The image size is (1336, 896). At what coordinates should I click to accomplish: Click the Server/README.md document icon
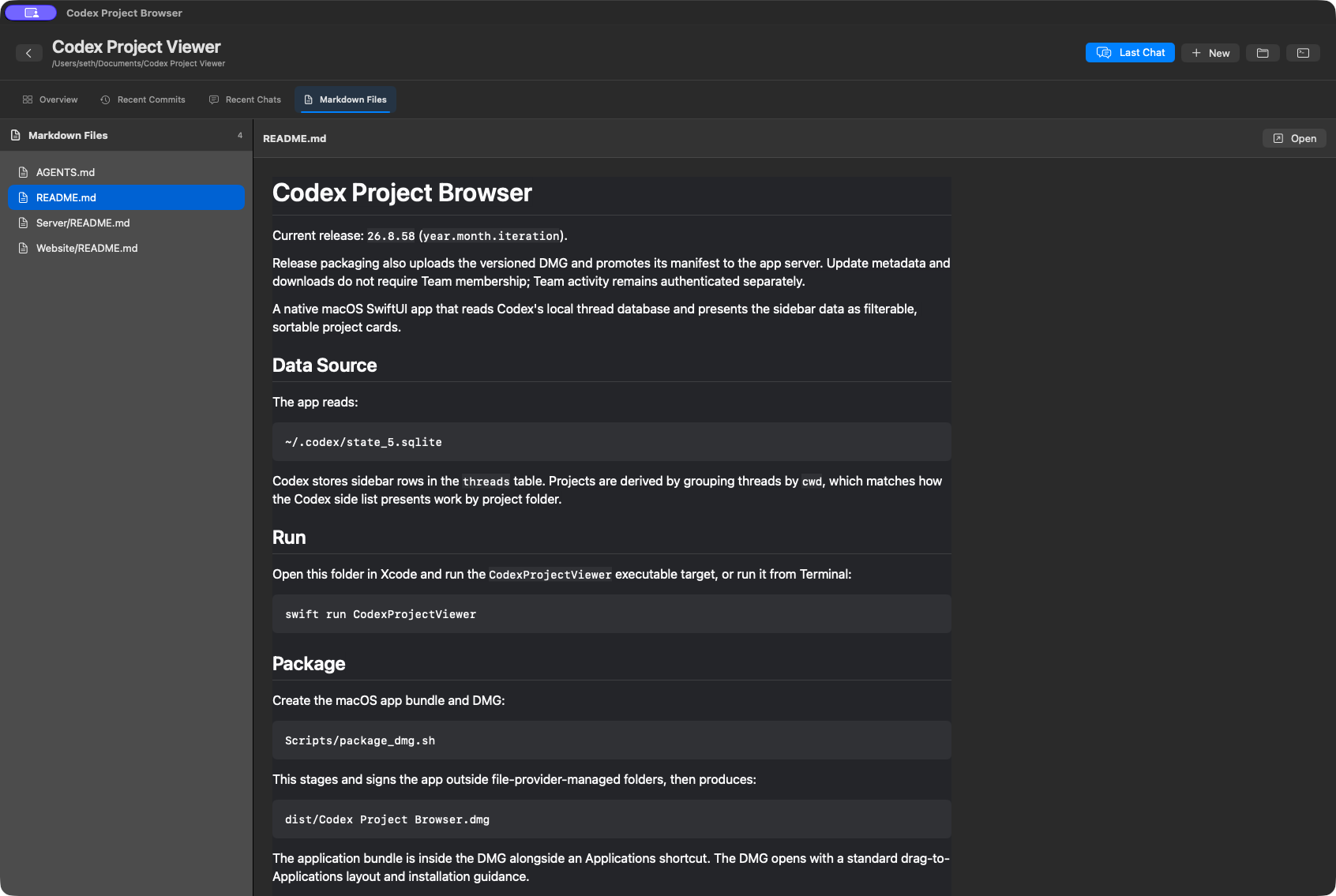23,223
